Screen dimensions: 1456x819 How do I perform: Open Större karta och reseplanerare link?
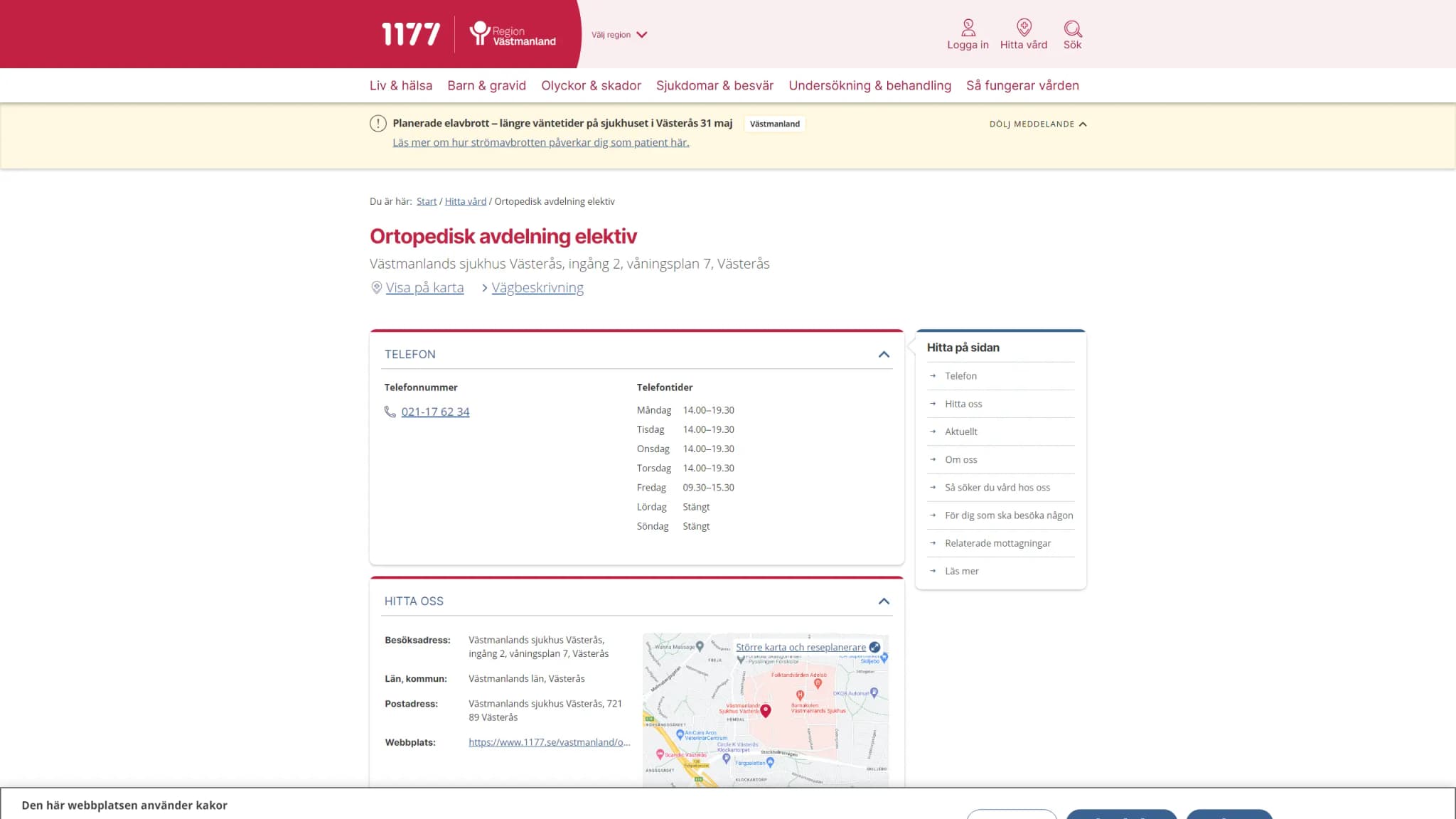(801, 647)
